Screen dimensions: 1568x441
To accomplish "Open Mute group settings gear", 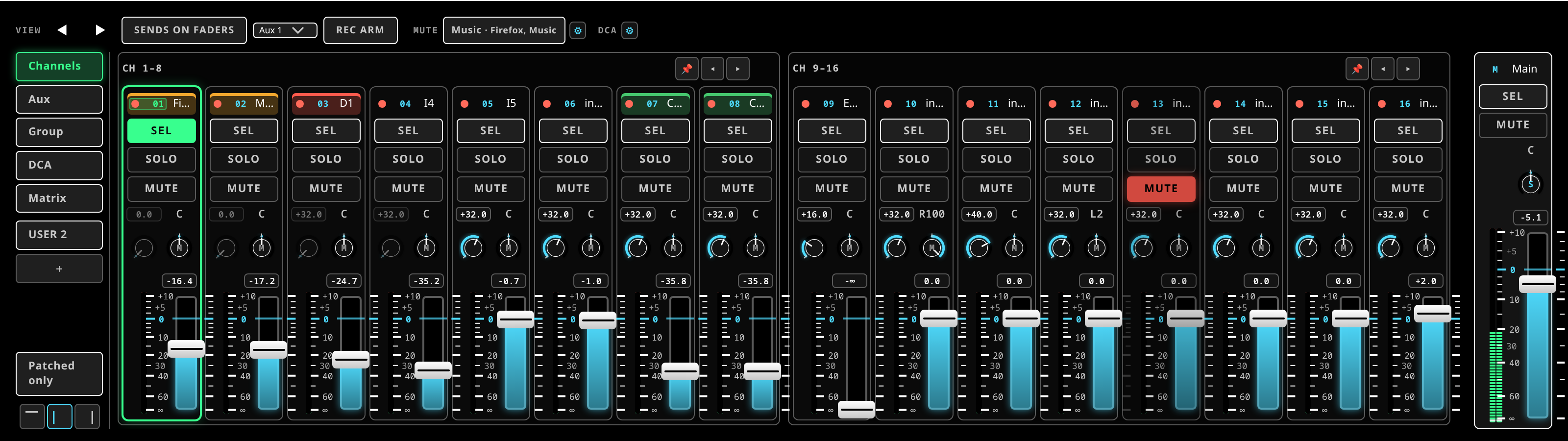I will (x=578, y=30).
